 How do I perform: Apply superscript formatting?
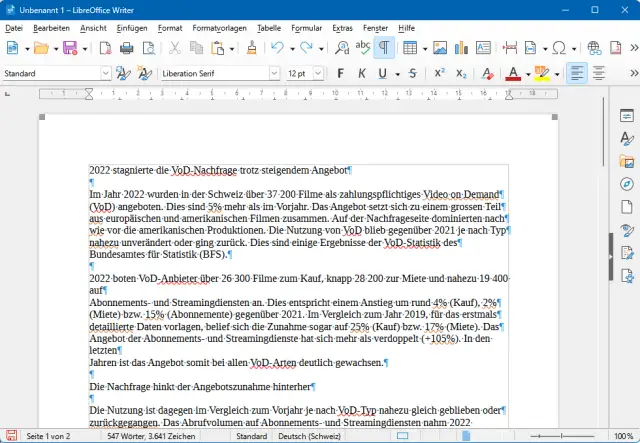pos(439,73)
